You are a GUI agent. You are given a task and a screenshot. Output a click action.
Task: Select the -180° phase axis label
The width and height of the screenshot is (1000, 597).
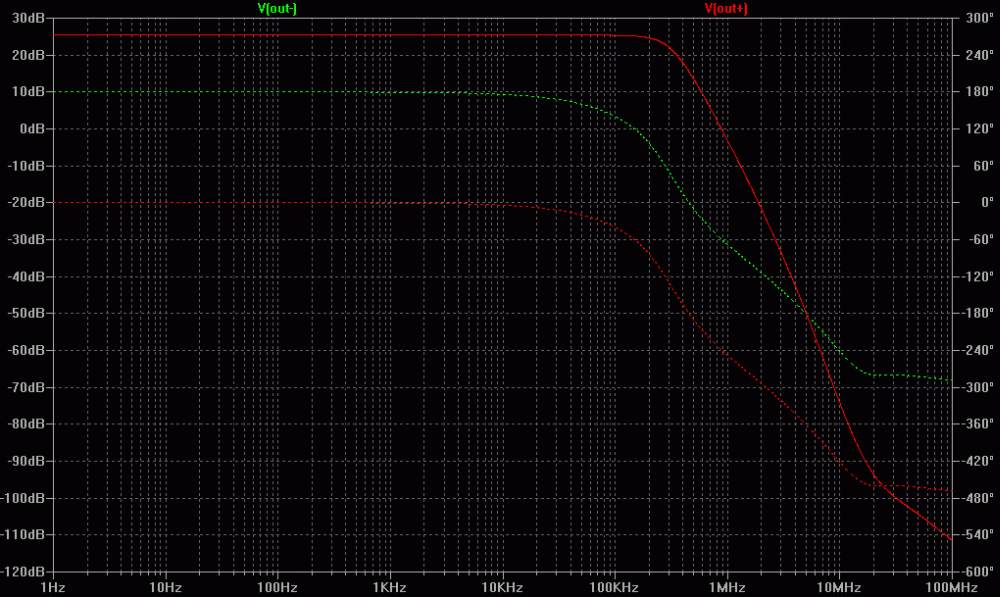[x=977, y=313]
